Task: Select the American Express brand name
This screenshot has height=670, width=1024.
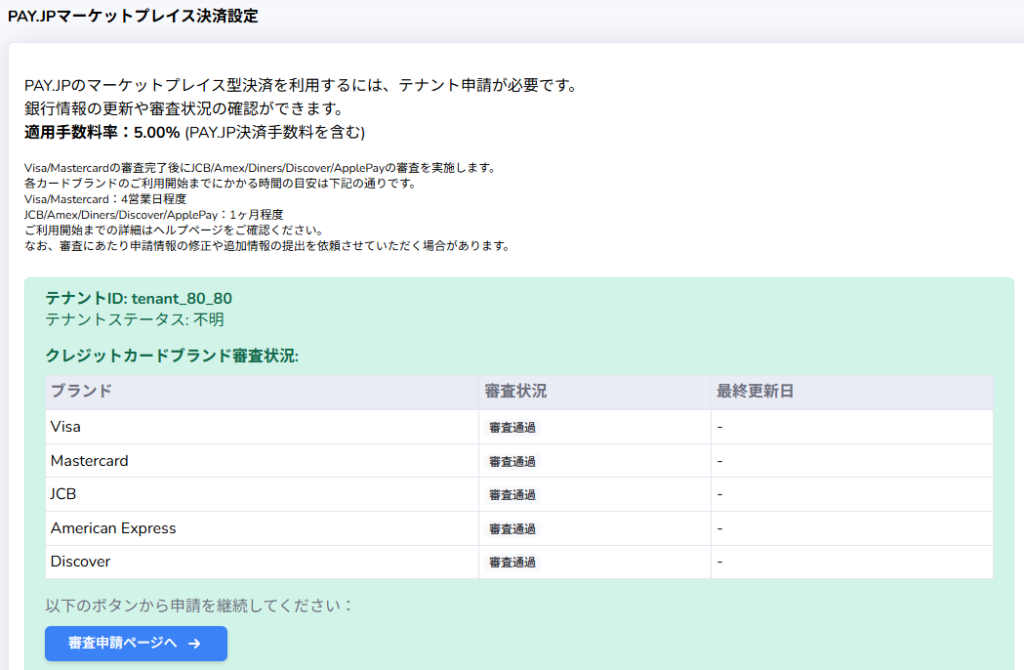Action: (113, 528)
